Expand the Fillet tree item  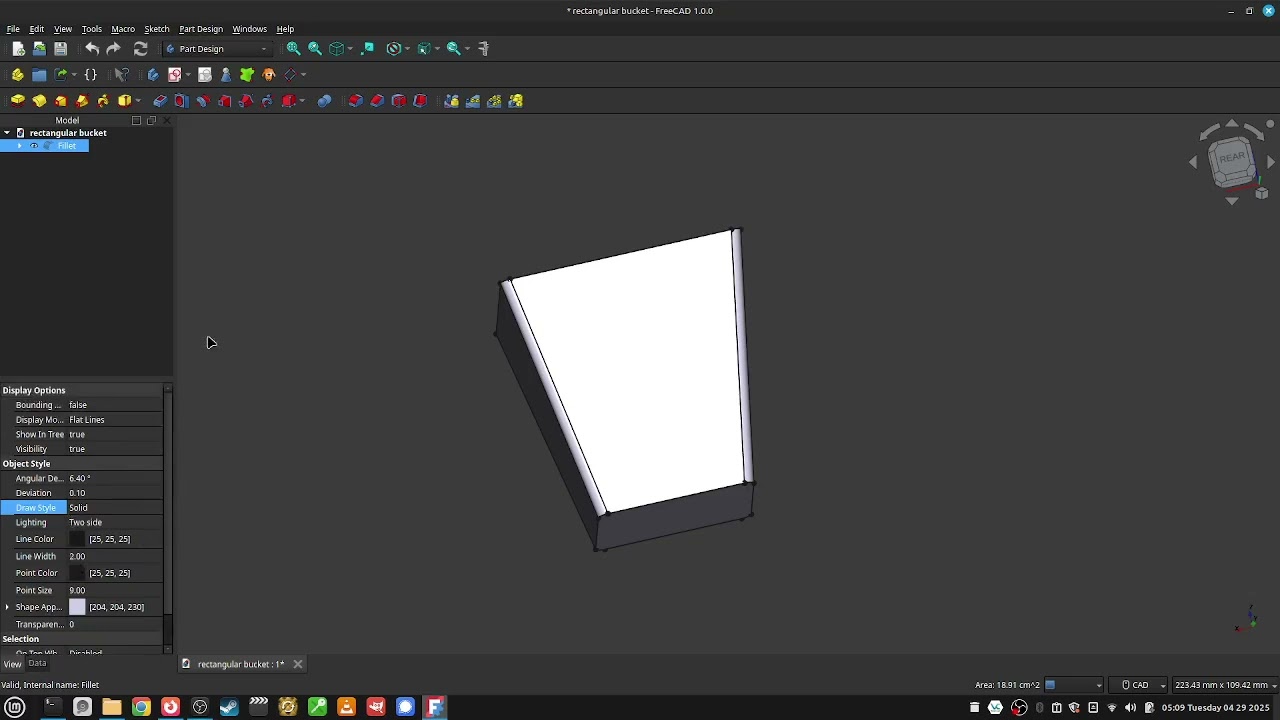click(x=19, y=146)
